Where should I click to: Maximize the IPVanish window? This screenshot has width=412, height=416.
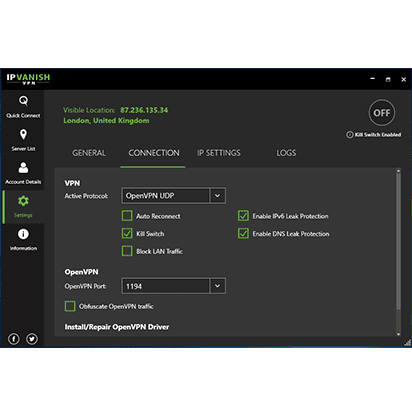(x=388, y=79)
